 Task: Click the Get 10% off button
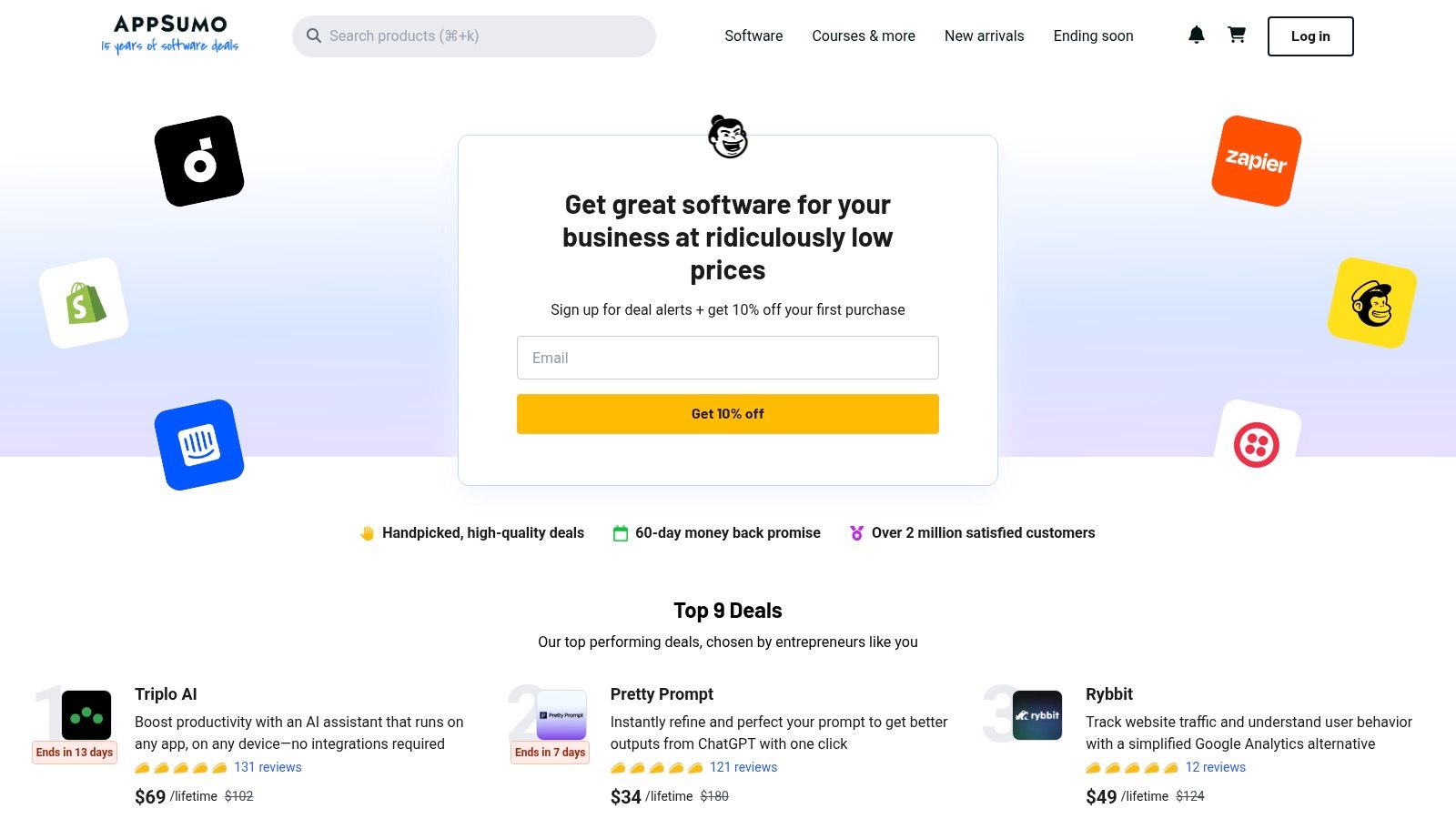point(728,414)
